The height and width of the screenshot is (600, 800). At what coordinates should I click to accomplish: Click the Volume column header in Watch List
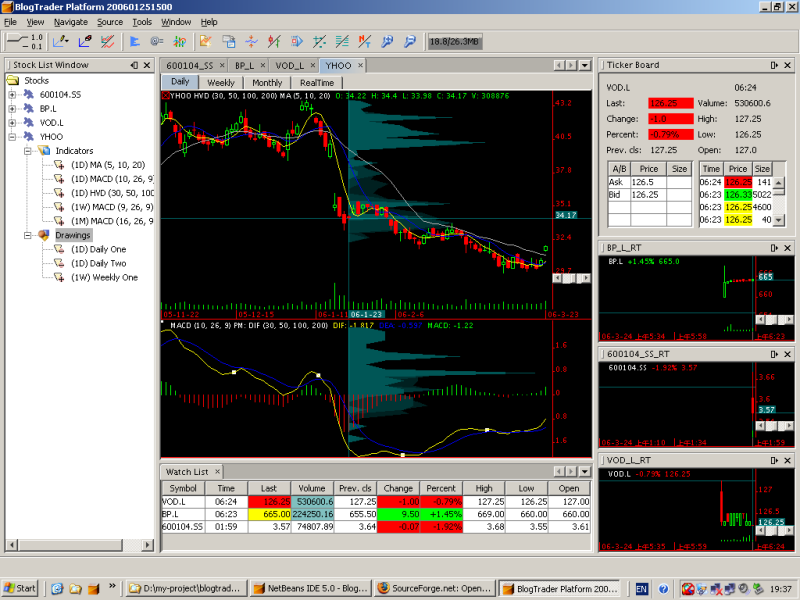click(312, 488)
